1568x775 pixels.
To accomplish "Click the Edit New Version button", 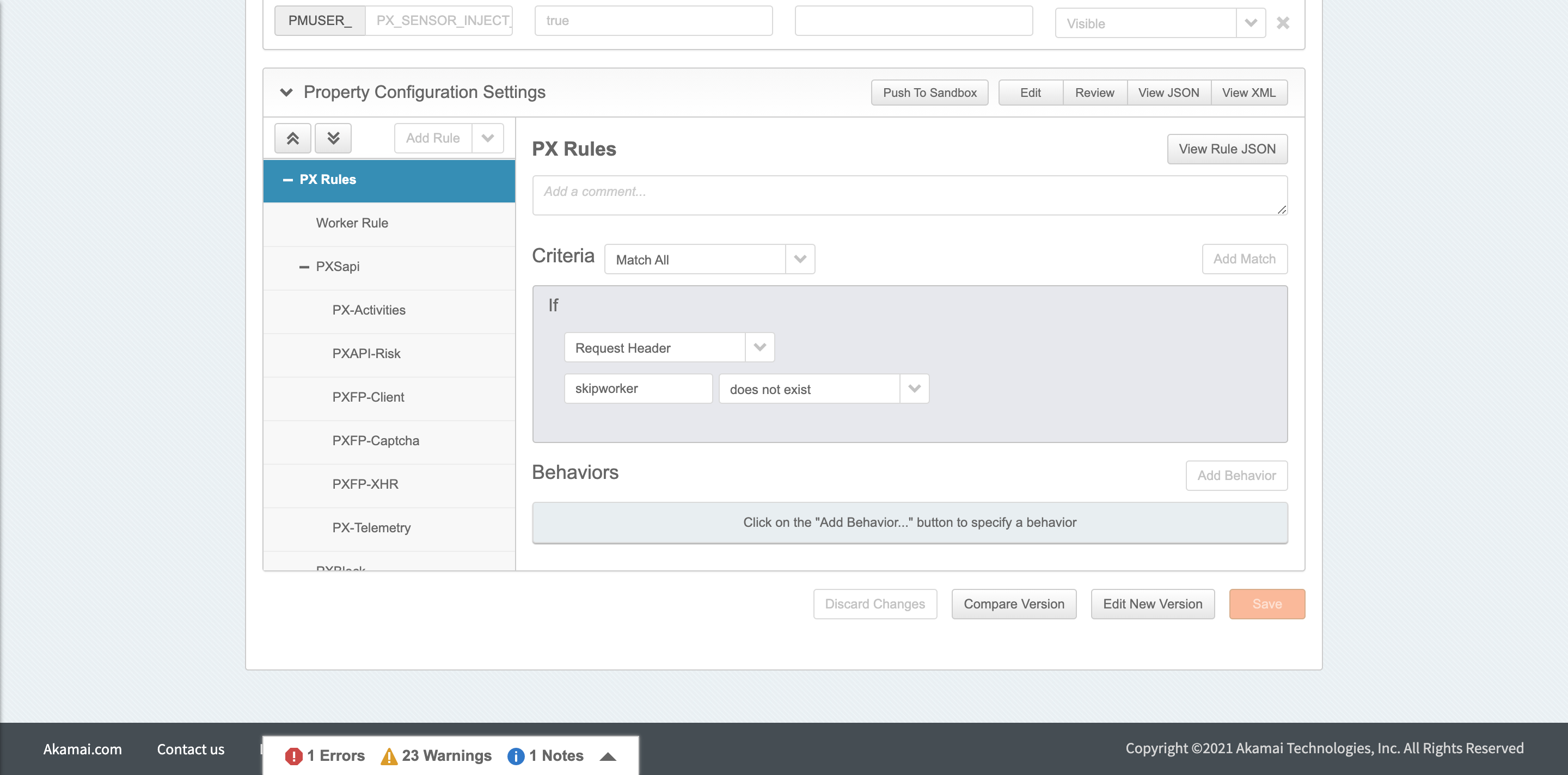I will point(1152,604).
